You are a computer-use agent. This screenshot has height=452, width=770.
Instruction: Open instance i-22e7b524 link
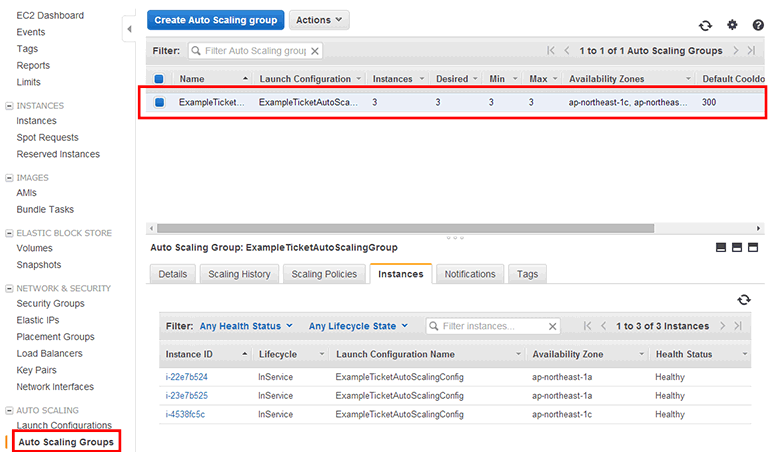coord(186,377)
